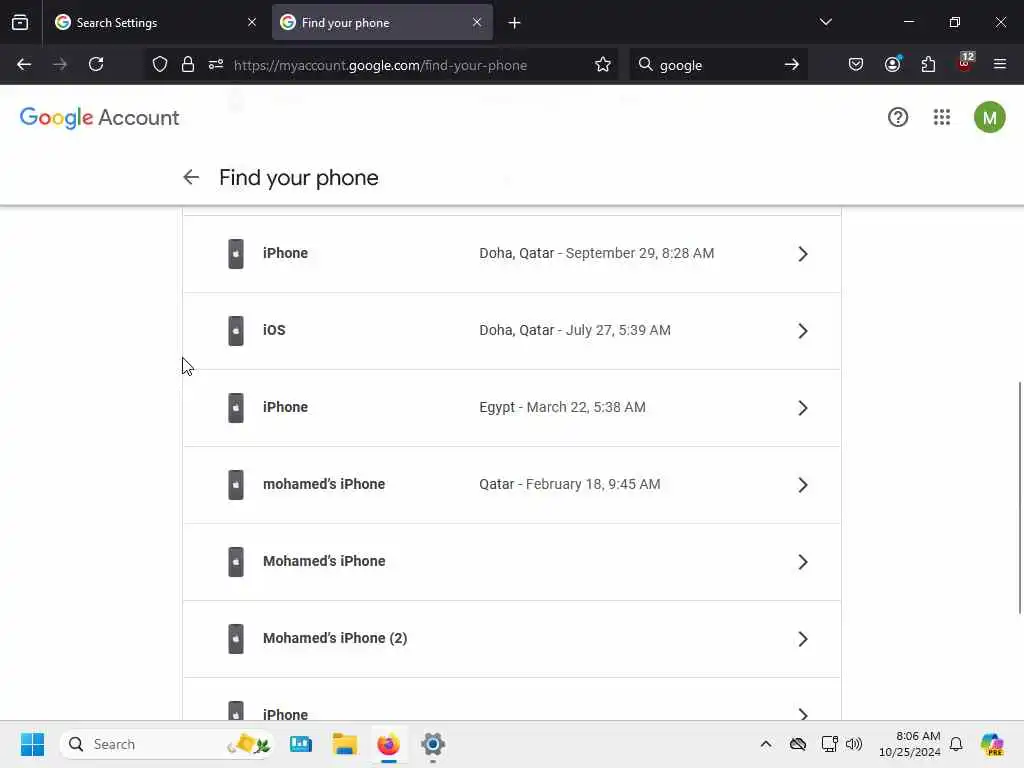The height and width of the screenshot is (768, 1024).
Task: Open the Firefox View icon
Action: coord(20,23)
